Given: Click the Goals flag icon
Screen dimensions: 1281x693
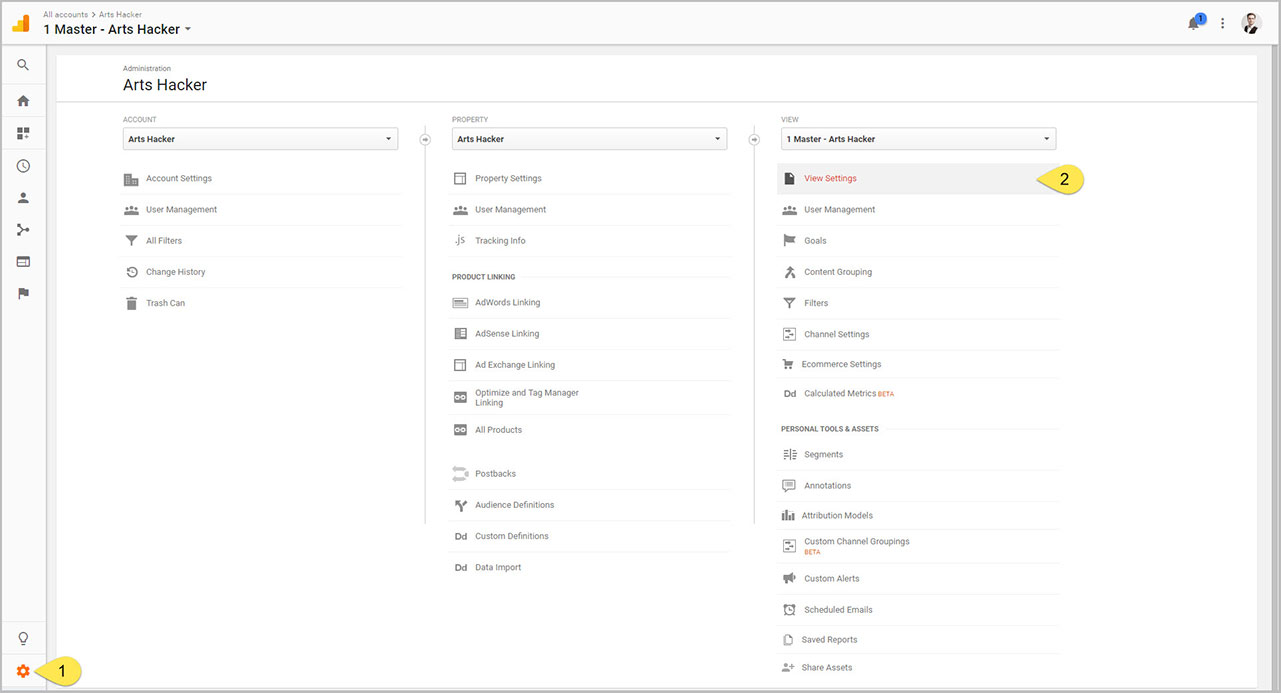Looking at the screenshot, I should click(x=789, y=241).
